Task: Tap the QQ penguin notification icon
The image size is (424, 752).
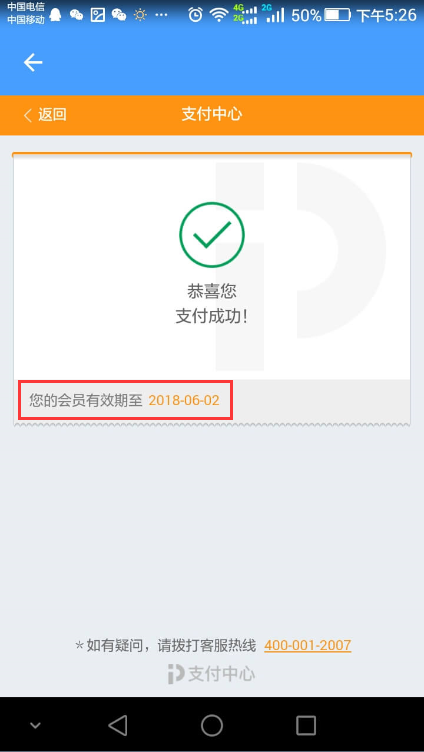Action: tap(56, 15)
